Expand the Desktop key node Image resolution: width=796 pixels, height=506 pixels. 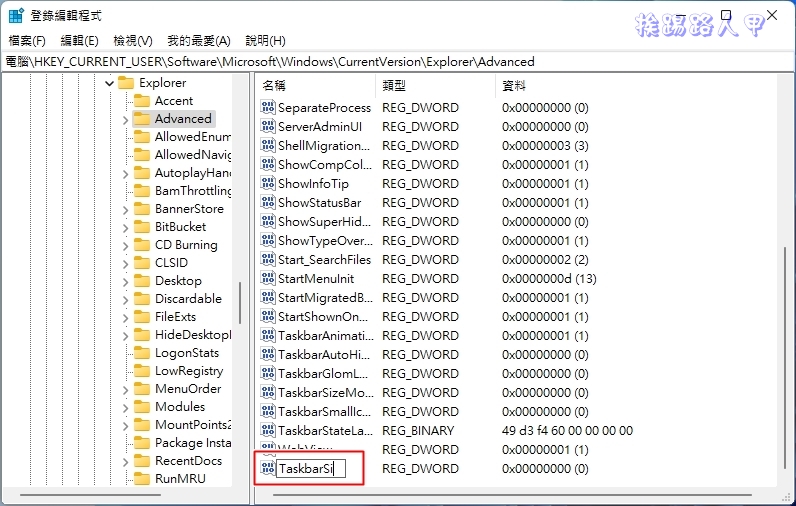pos(125,282)
